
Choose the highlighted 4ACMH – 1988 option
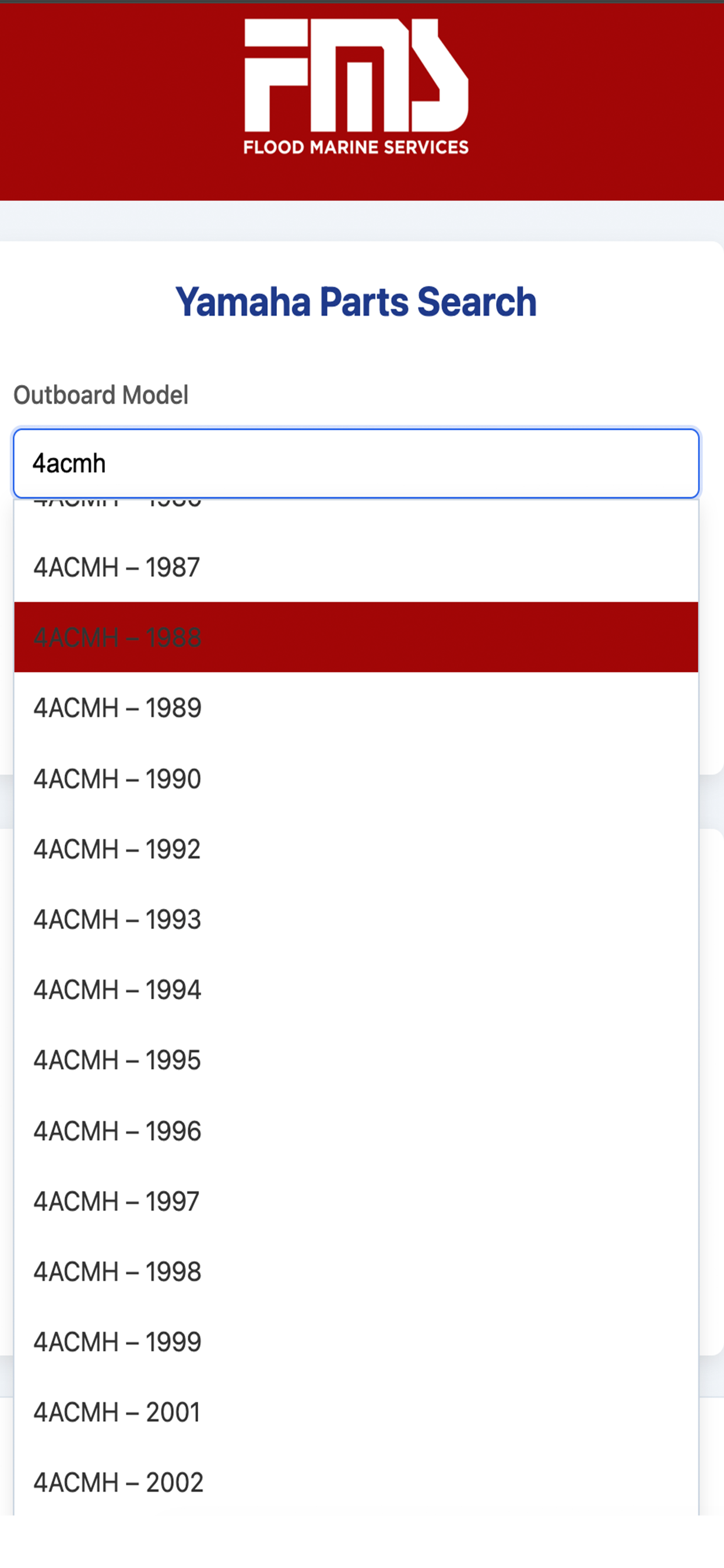(x=356, y=638)
